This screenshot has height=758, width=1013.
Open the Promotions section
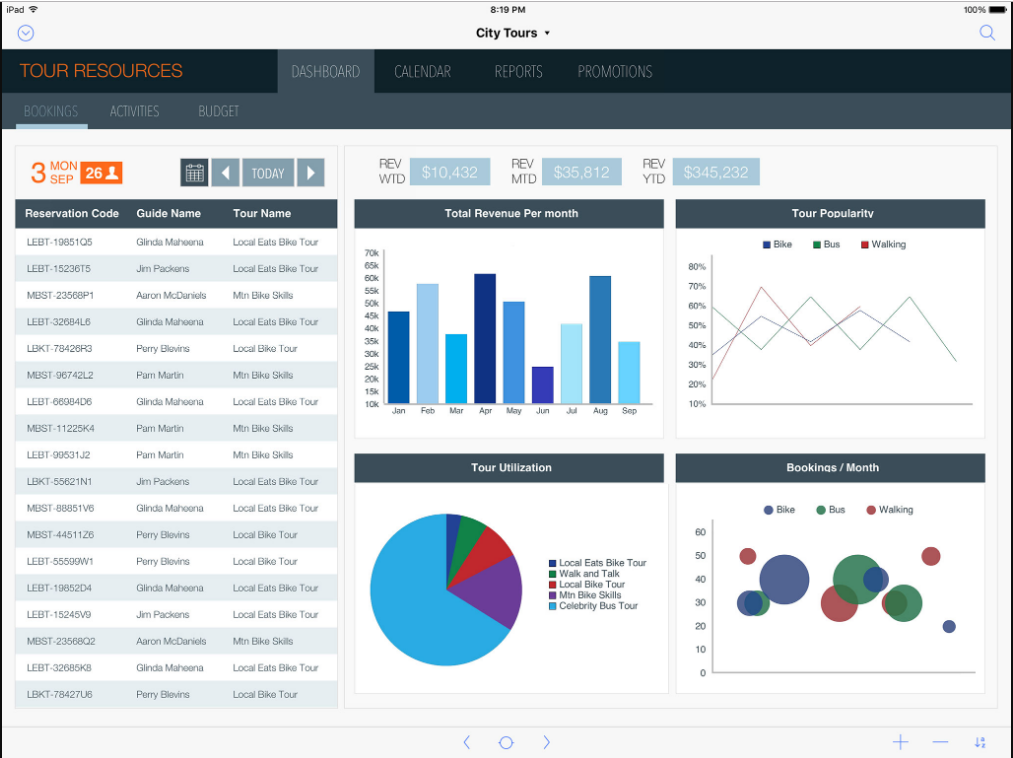point(614,71)
